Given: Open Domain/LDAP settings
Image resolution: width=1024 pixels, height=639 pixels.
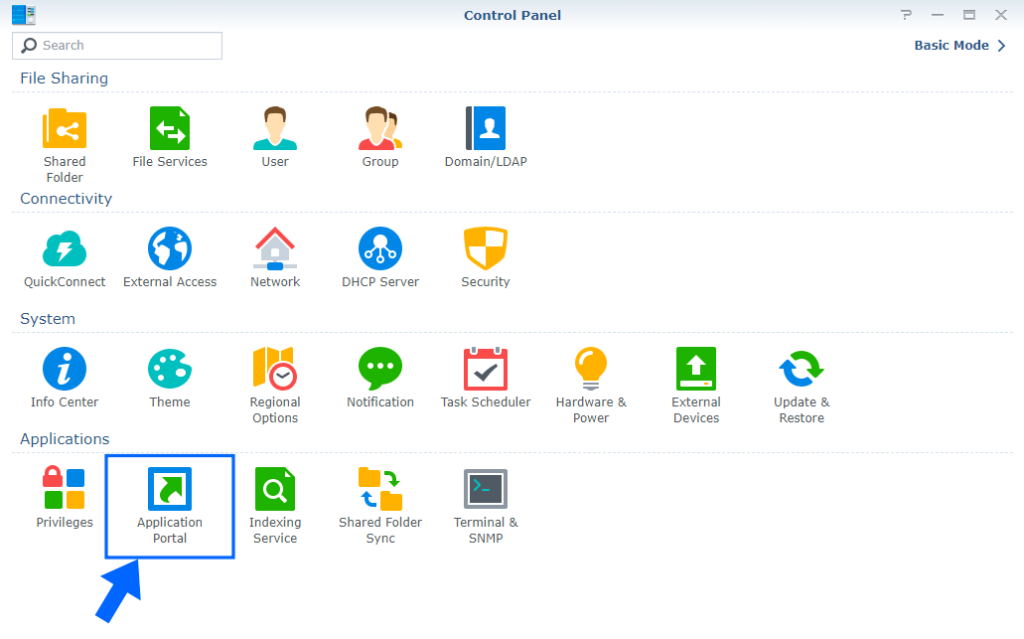Looking at the screenshot, I should 485,130.
